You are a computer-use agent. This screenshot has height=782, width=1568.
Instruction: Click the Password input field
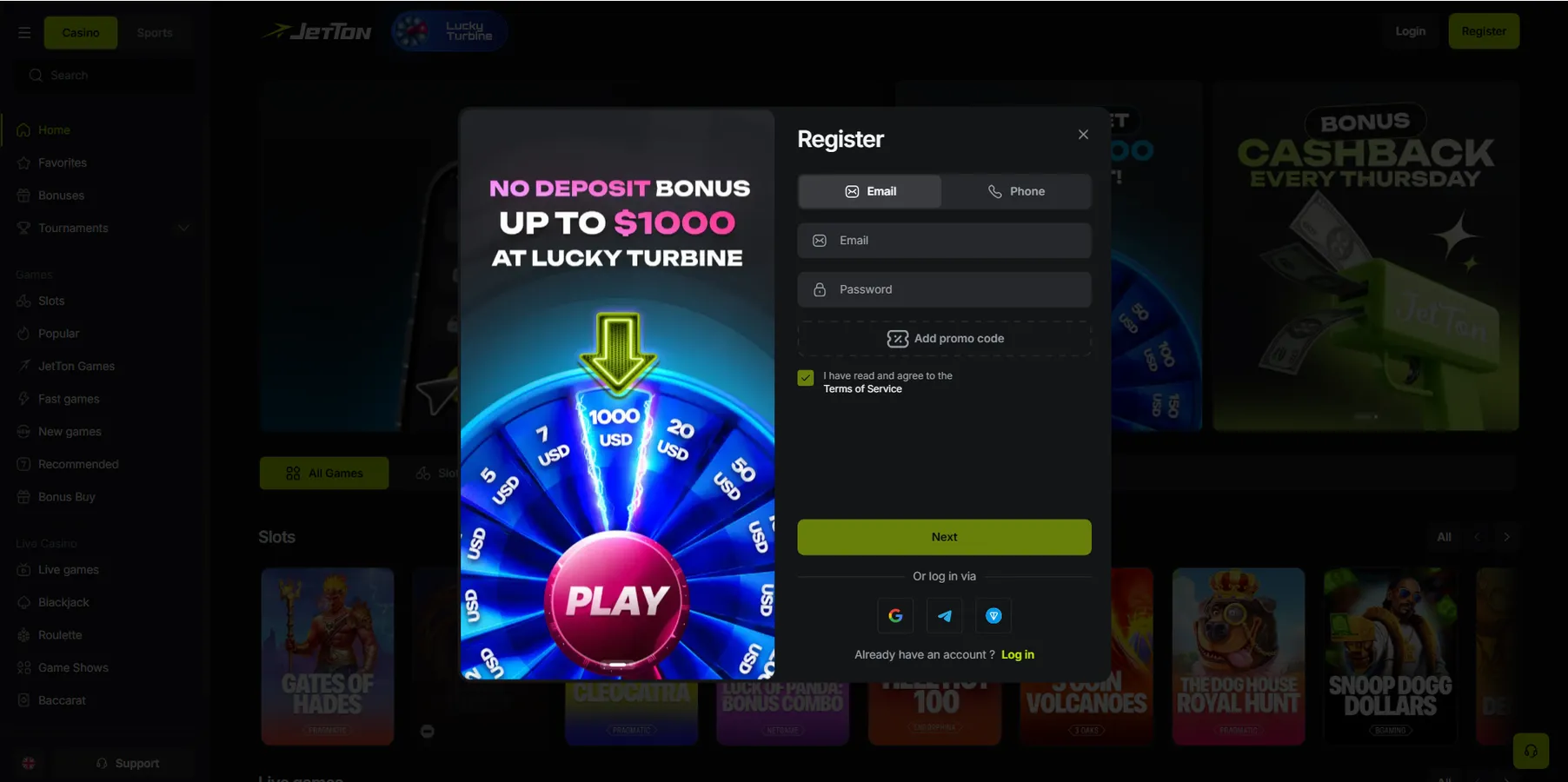tap(945, 289)
